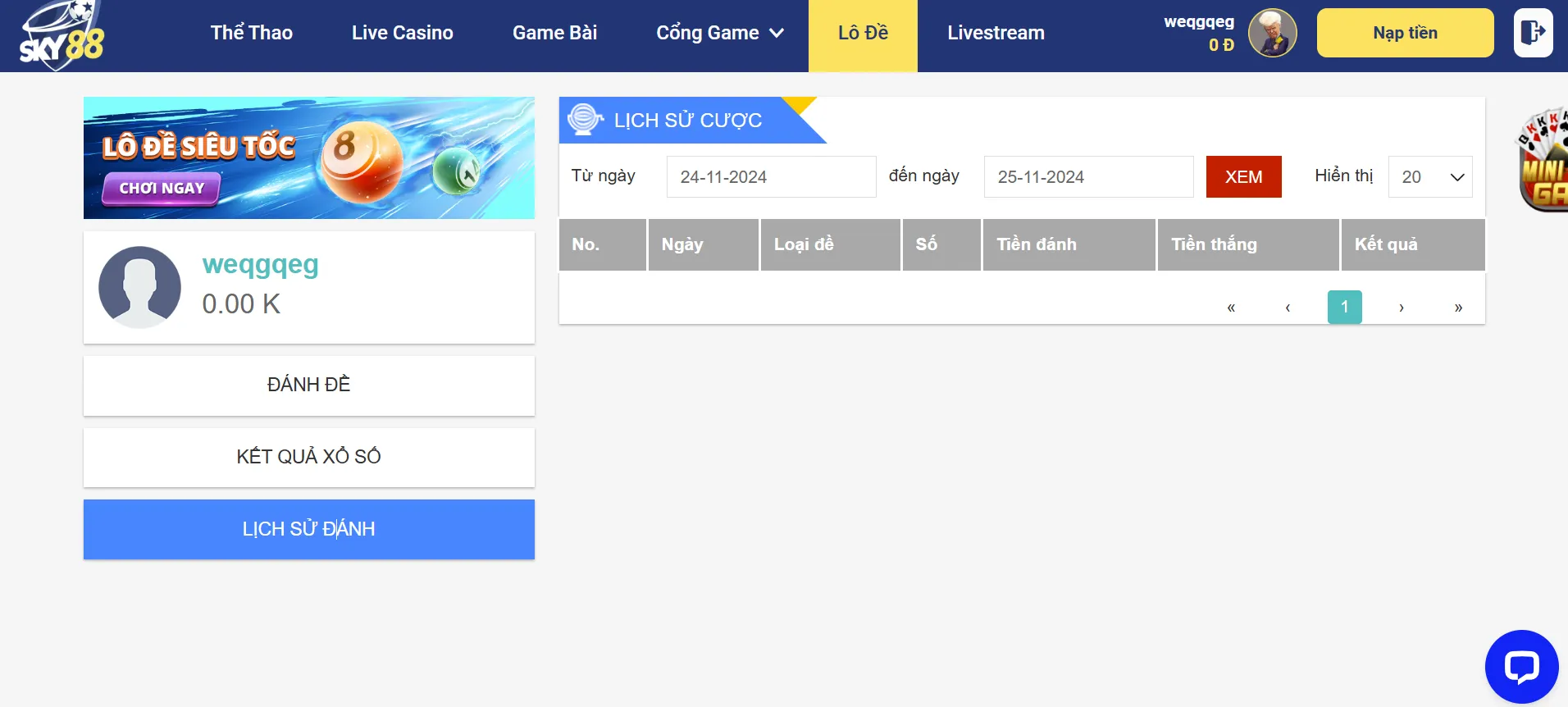Open the Thể Thao menu

tap(251, 33)
